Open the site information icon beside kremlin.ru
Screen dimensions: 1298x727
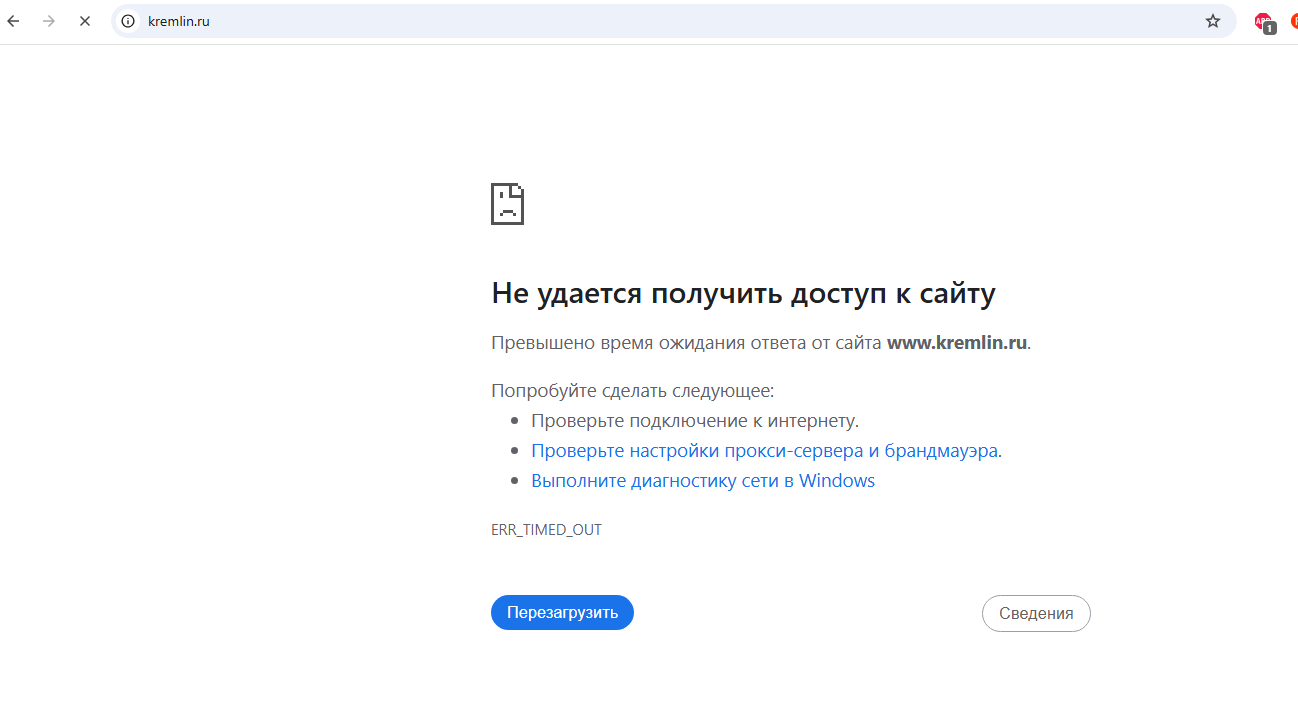[x=128, y=21]
